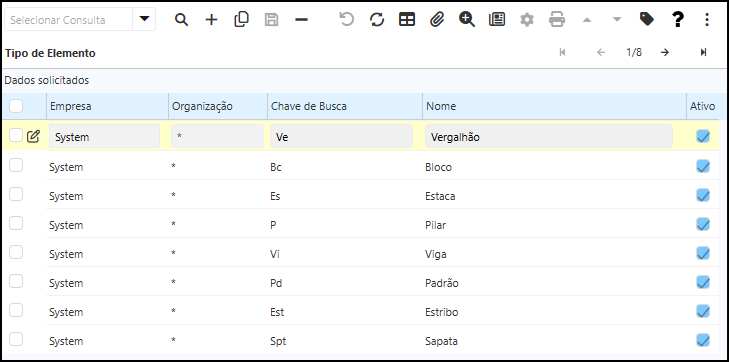Open attachments with the paperclip icon
729x362 pixels.
pos(437,20)
